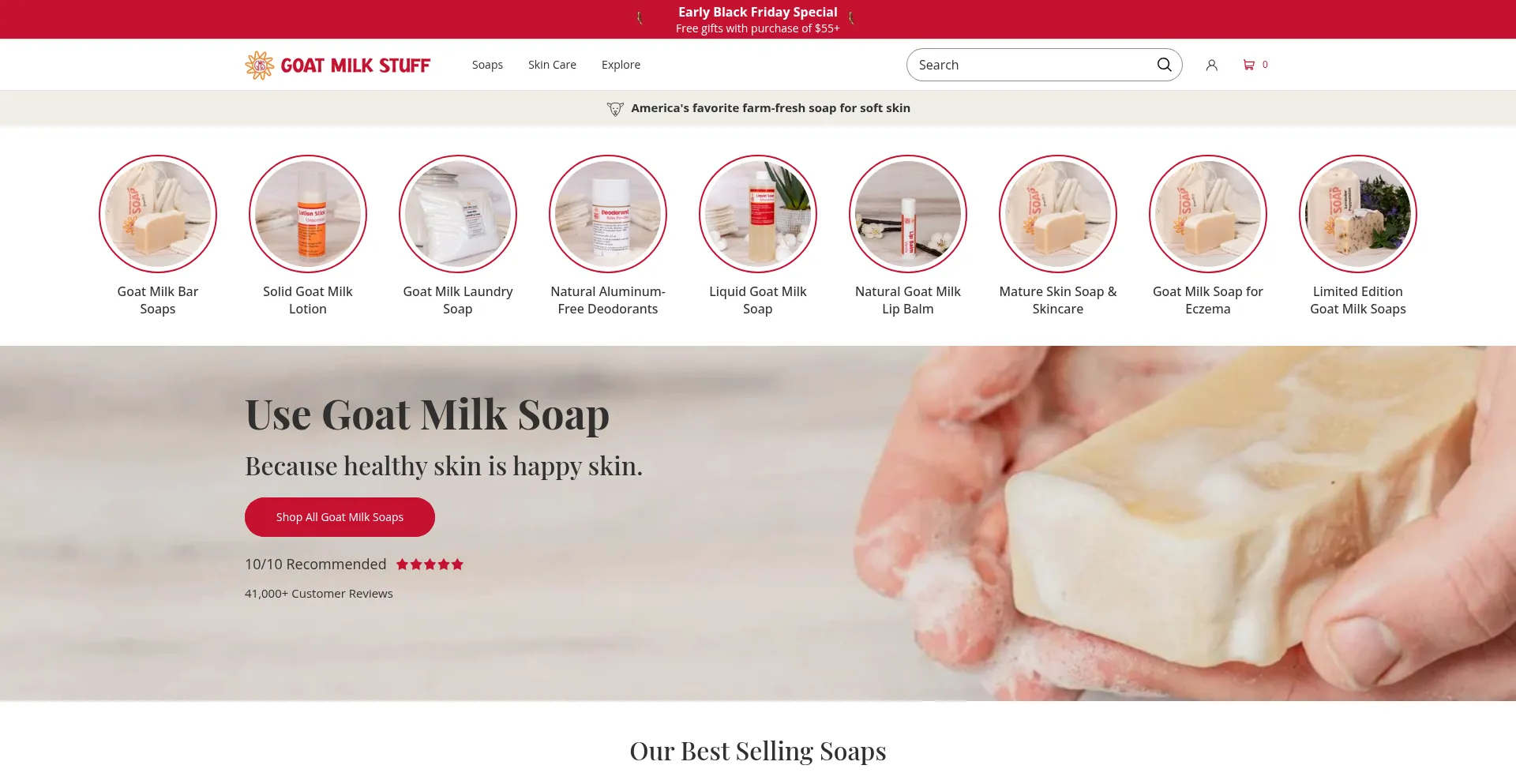Click Shop All Goat Milk Soaps button
Viewport: 1516px width, 784px height.
[x=340, y=517]
